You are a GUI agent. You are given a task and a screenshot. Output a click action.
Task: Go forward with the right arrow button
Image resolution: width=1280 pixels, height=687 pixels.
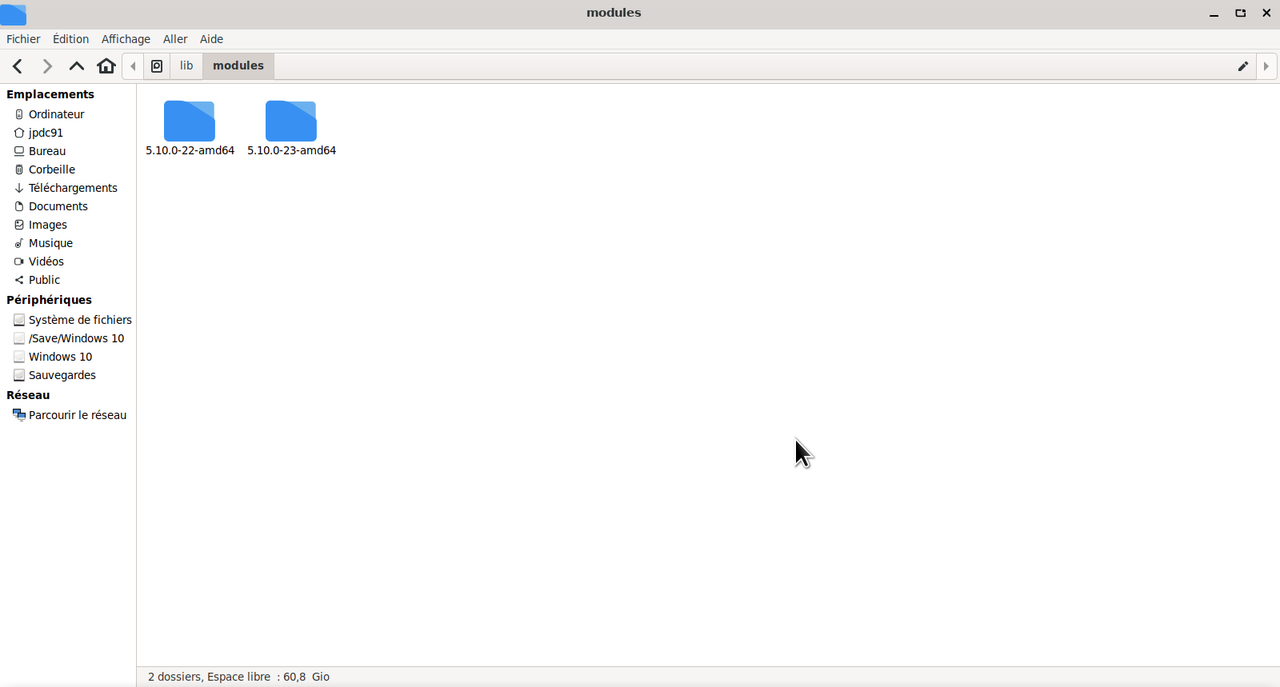(x=47, y=66)
